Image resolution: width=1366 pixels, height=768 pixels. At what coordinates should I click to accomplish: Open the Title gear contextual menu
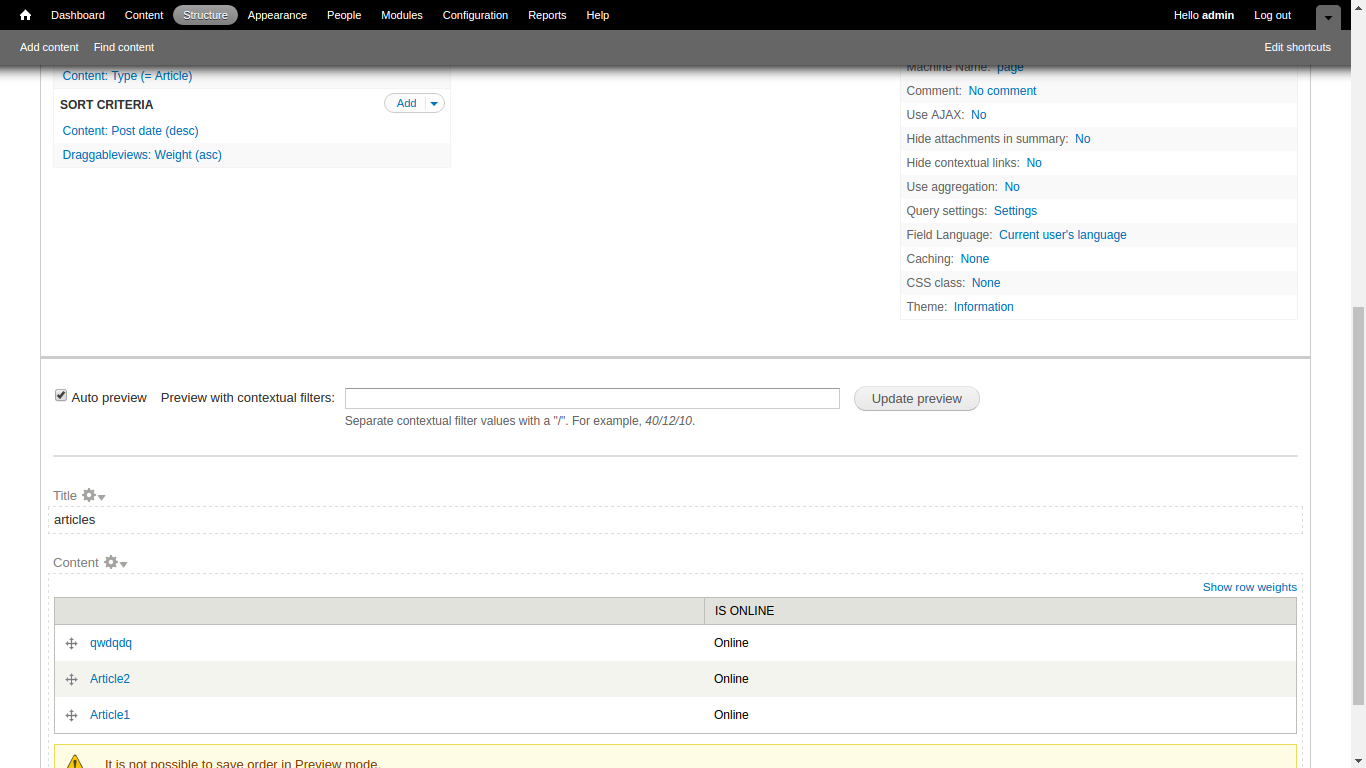click(93, 495)
